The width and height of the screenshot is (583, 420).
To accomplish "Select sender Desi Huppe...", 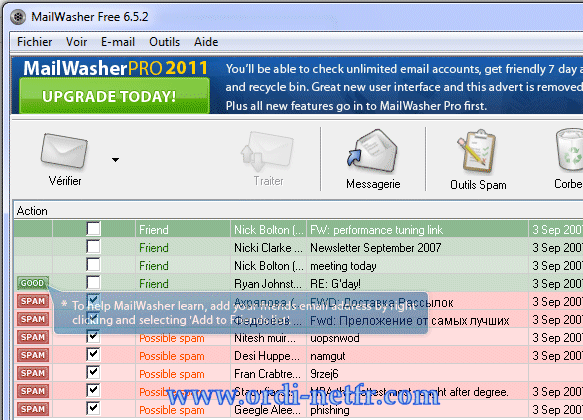I will [267, 356].
